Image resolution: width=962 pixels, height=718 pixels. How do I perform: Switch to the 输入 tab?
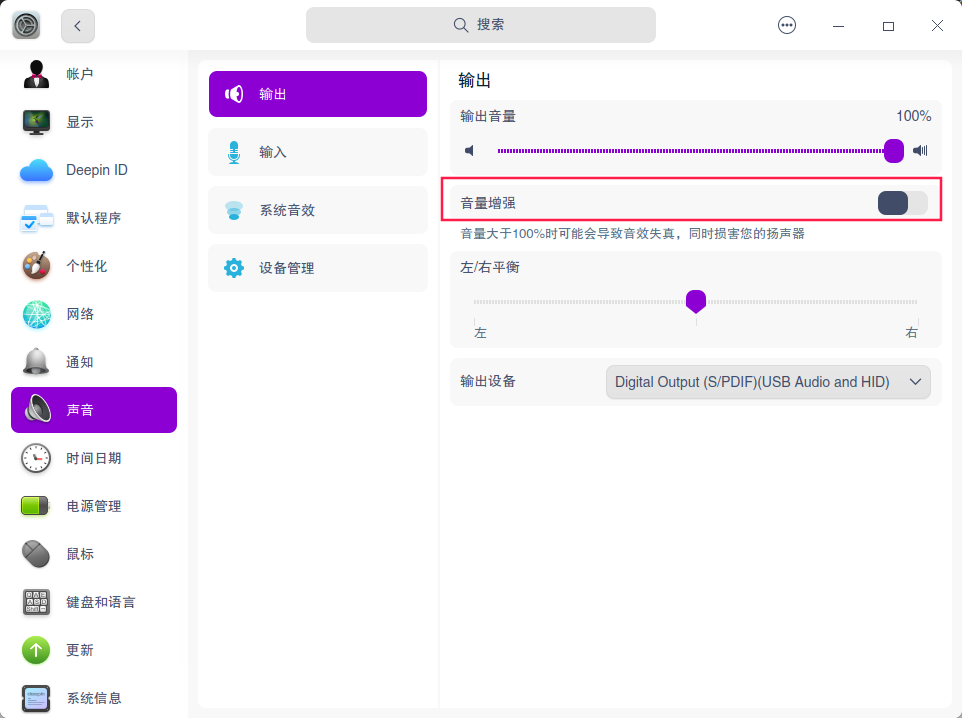[317, 151]
